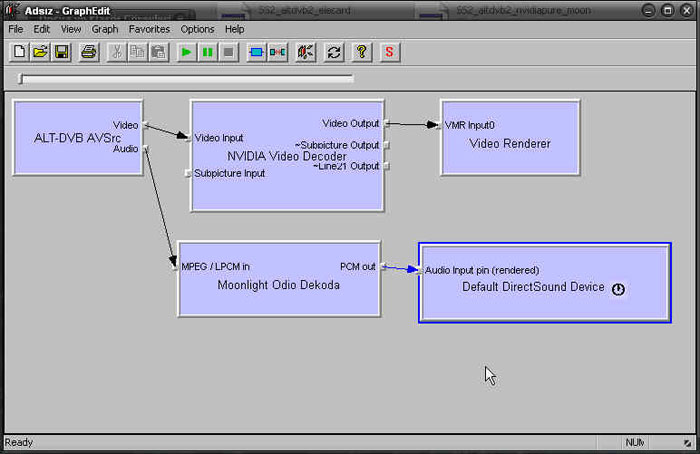Insert a filter with blue rectangle icon

[256, 52]
